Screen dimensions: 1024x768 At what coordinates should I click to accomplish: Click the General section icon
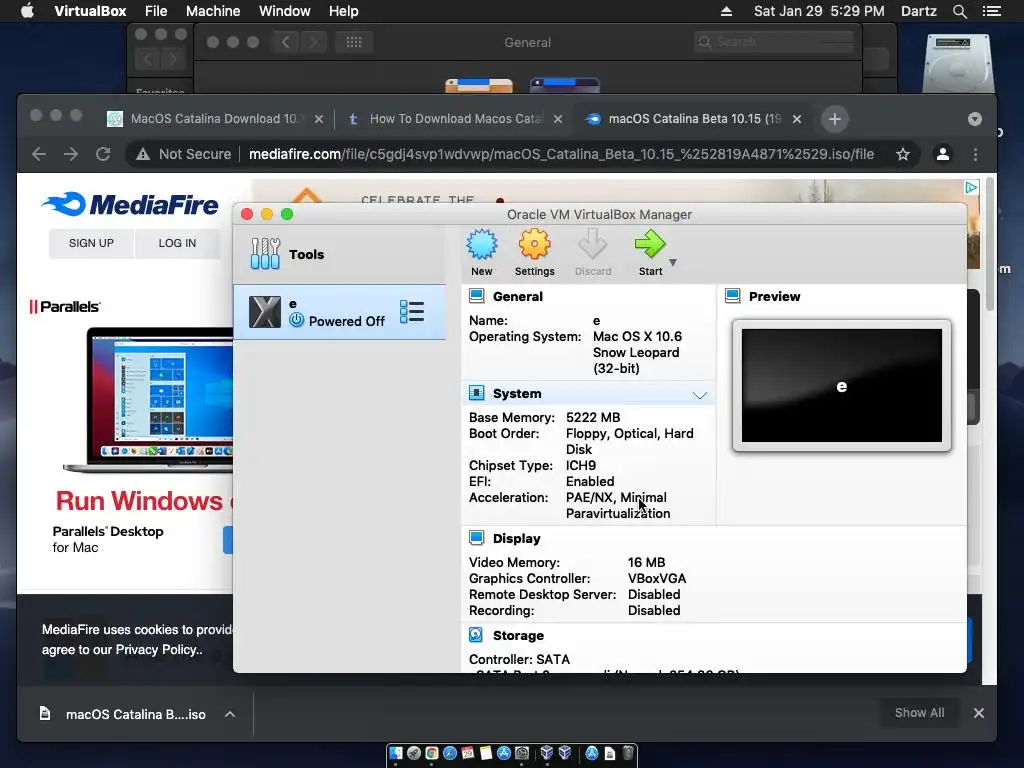pyautogui.click(x=477, y=296)
